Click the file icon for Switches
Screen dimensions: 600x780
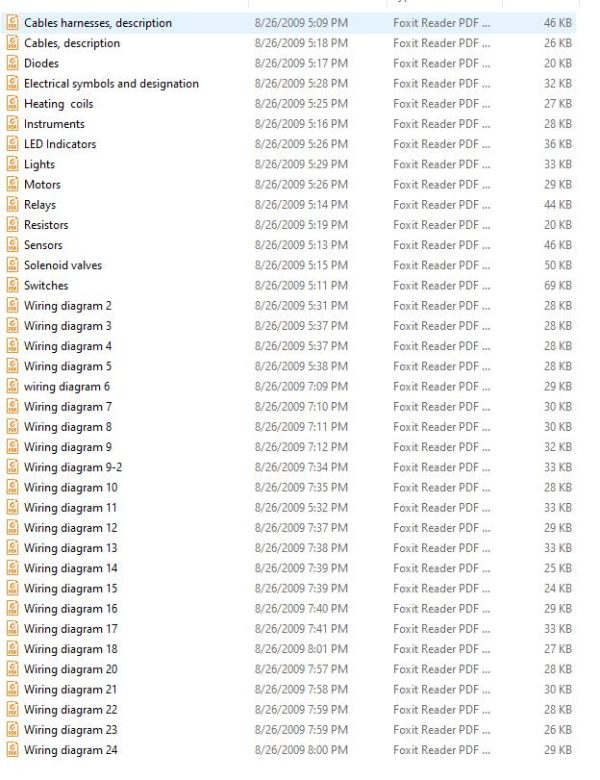12,286
